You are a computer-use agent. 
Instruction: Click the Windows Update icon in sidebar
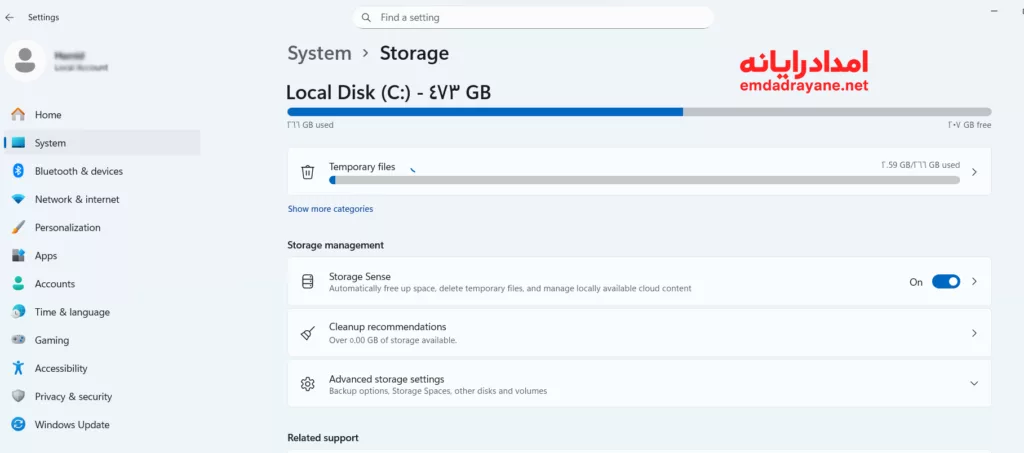pos(18,425)
